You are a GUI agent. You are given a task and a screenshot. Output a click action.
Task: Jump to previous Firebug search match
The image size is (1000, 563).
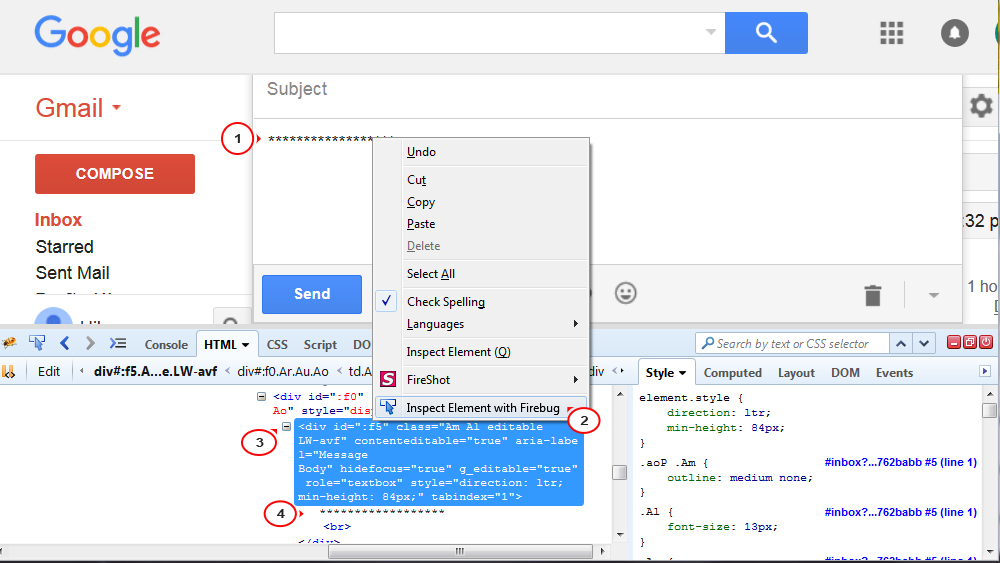[901, 344]
